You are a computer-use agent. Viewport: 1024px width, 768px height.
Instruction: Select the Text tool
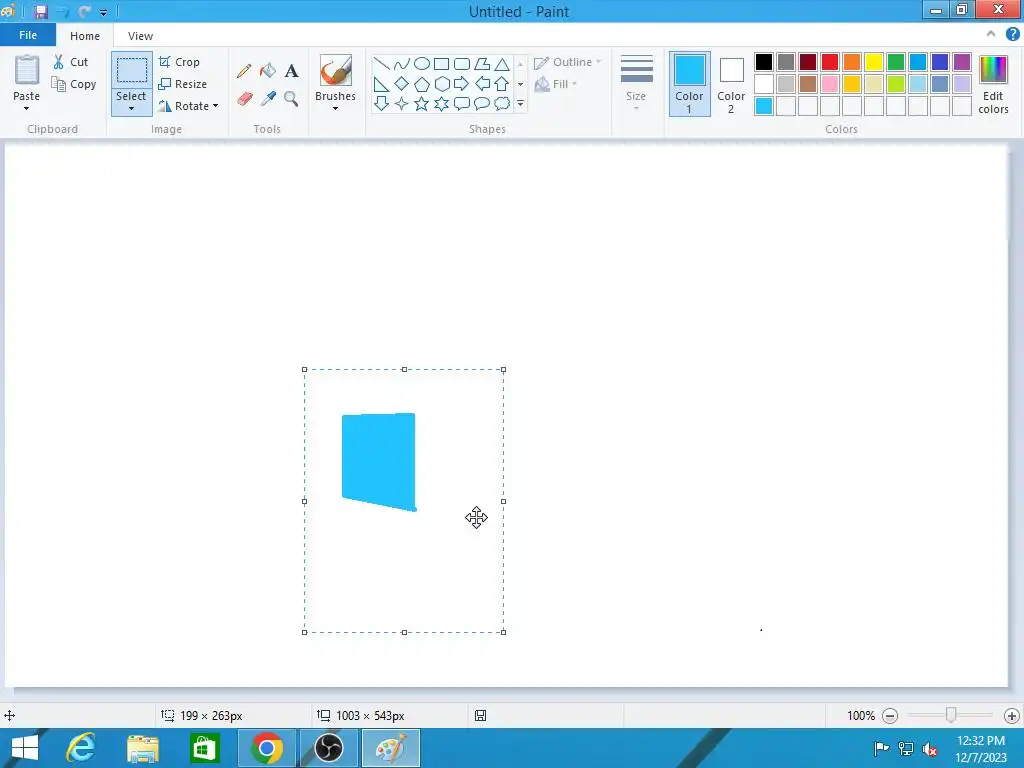(x=291, y=71)
